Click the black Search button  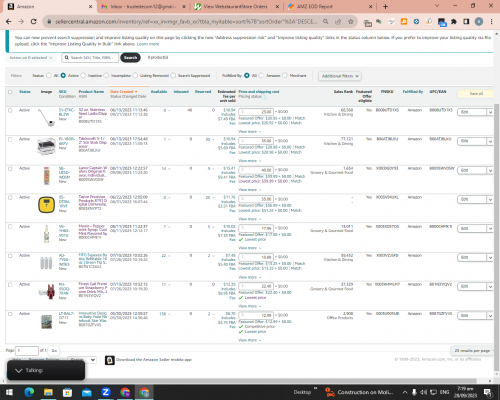[x=130, y=58]
